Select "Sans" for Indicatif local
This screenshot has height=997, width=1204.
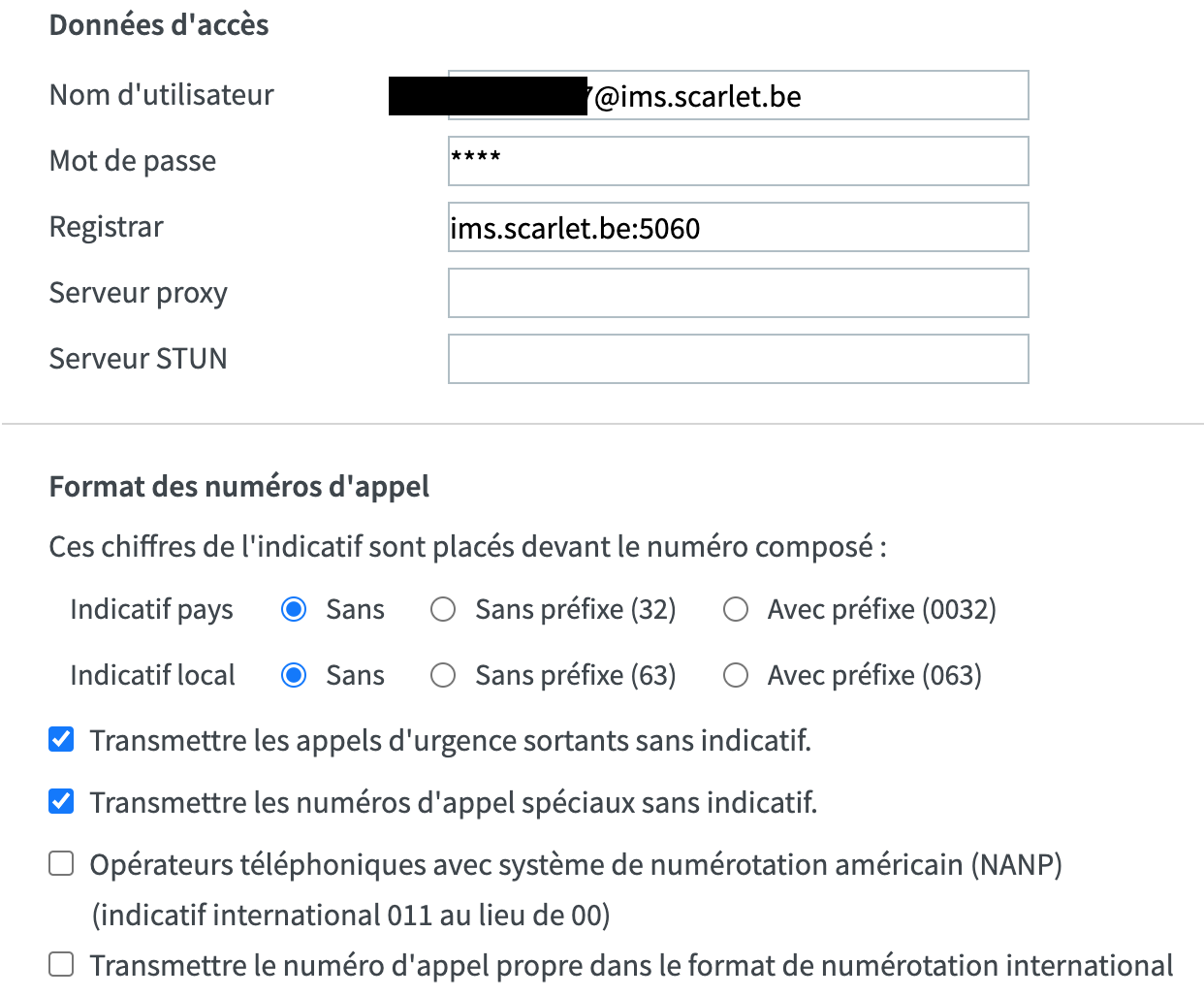(294, 675)
